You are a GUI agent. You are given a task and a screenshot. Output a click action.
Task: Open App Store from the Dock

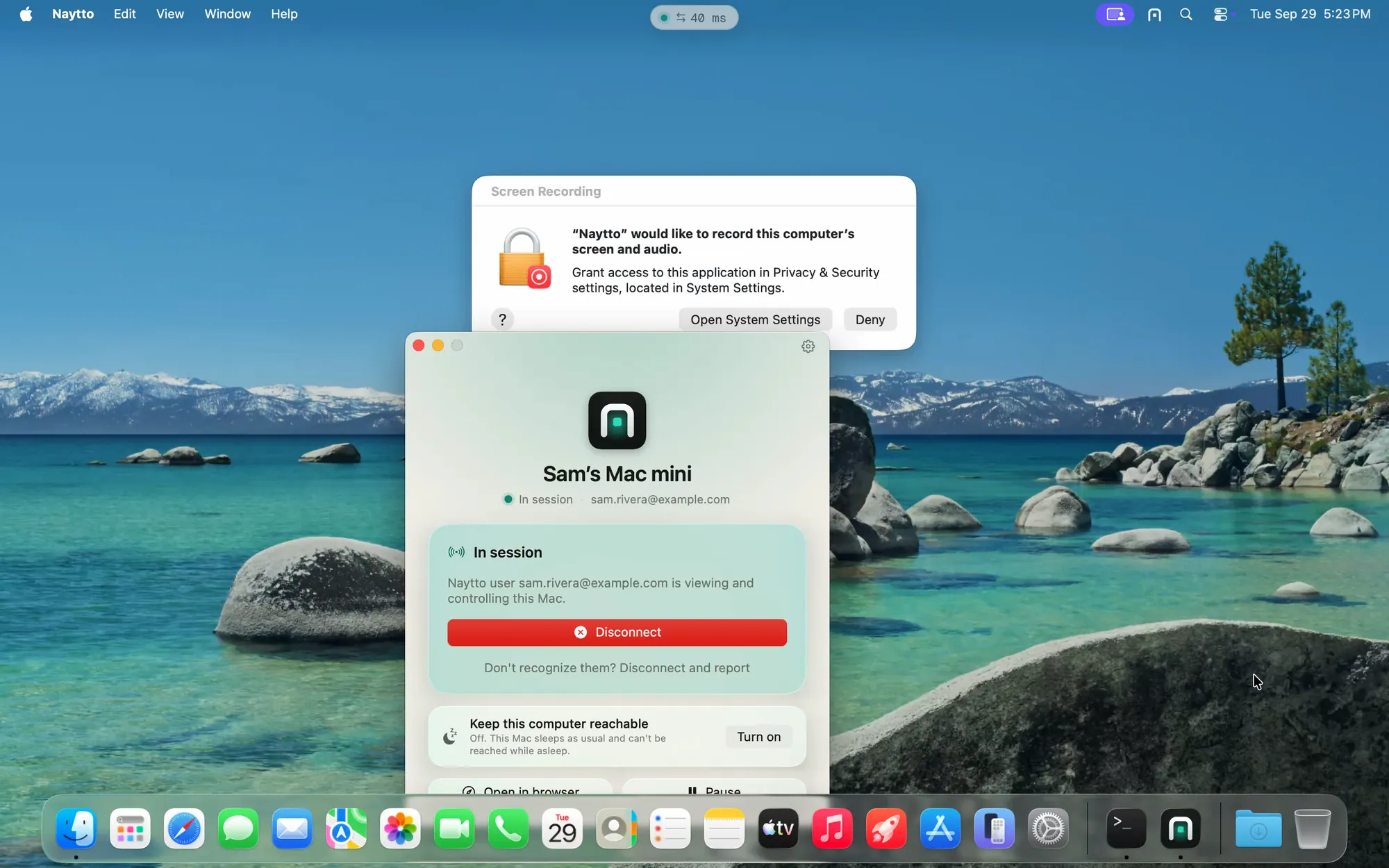[940, 828]
